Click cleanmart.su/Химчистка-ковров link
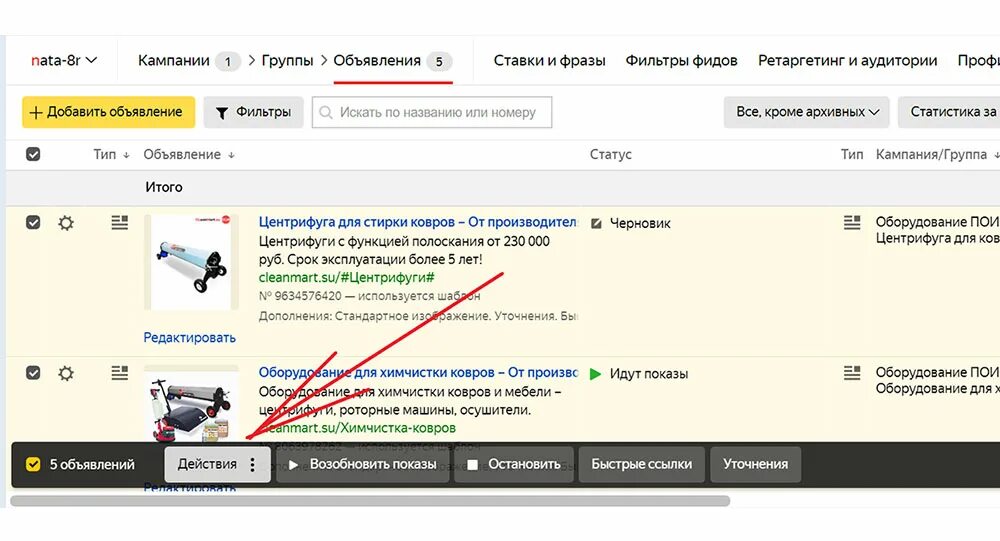1000x541 pixels. click(357, 428)
